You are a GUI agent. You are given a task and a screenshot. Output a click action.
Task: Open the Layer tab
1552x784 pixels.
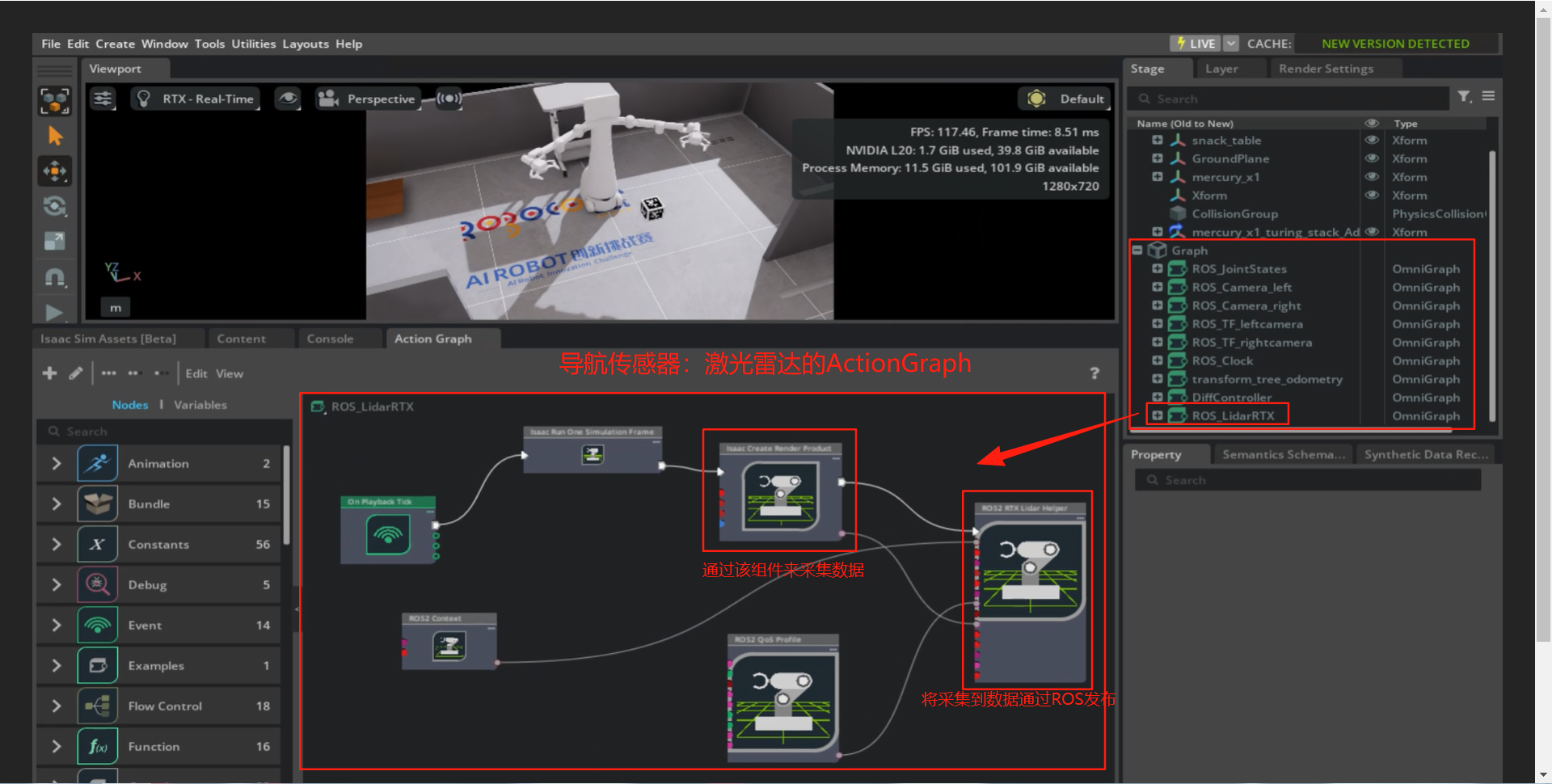click(x=1221, y=69)
